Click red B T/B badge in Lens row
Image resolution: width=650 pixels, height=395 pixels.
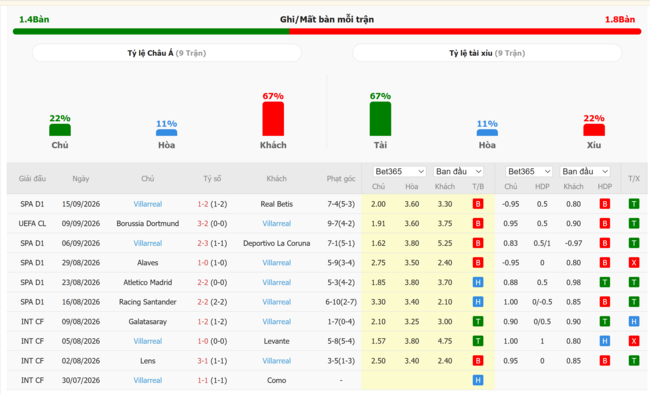pos(478,361)
